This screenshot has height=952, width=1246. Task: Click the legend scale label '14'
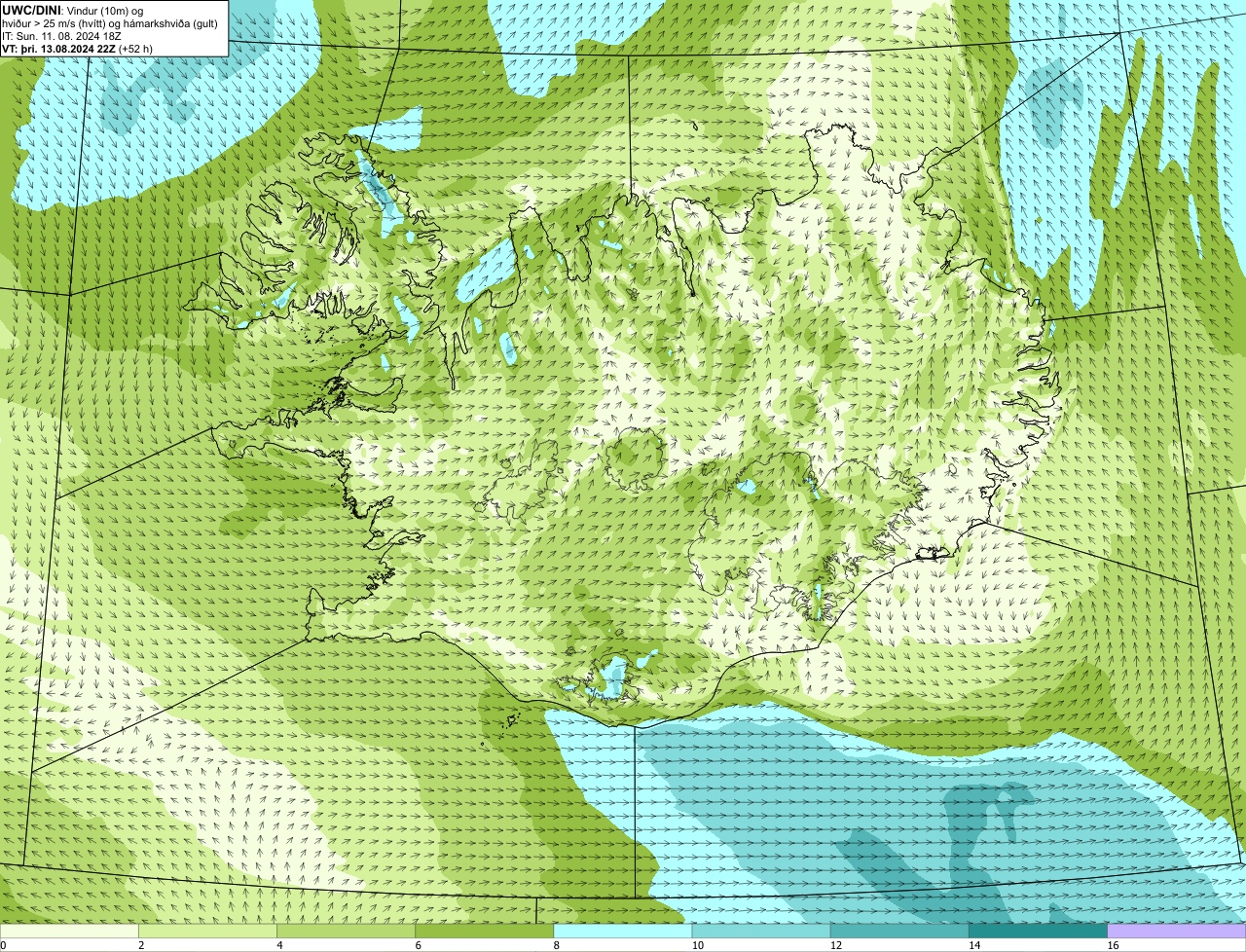click(x=974, y=945)
